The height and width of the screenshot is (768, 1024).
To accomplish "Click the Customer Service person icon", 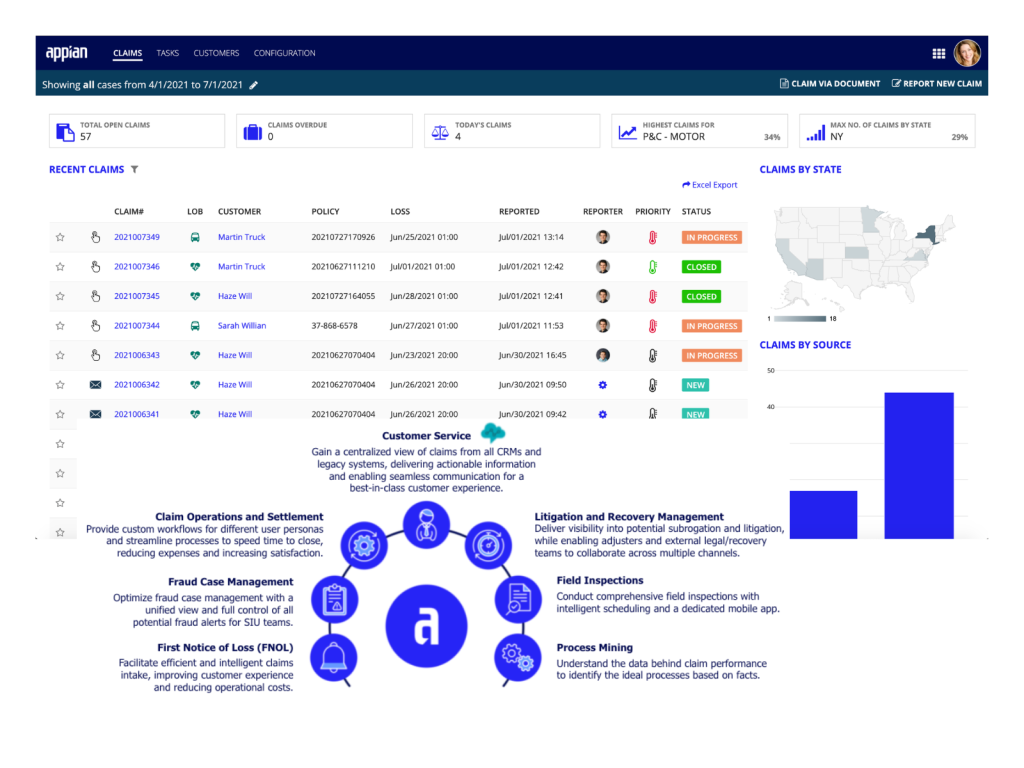I will coord(426,525).
